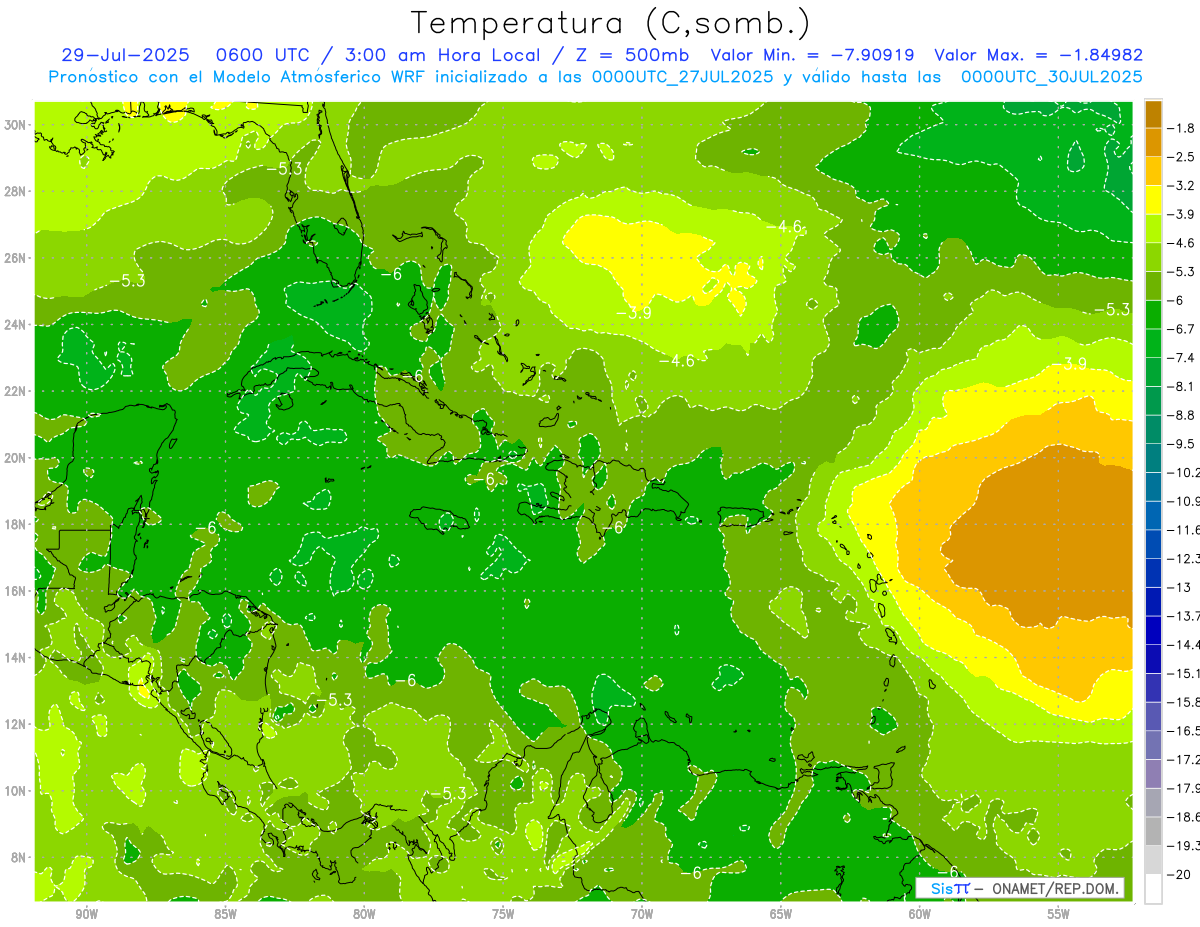Select the date text '29-Jul-2025'
Viewport: 1200px width, 927px height.
(124, 55)
